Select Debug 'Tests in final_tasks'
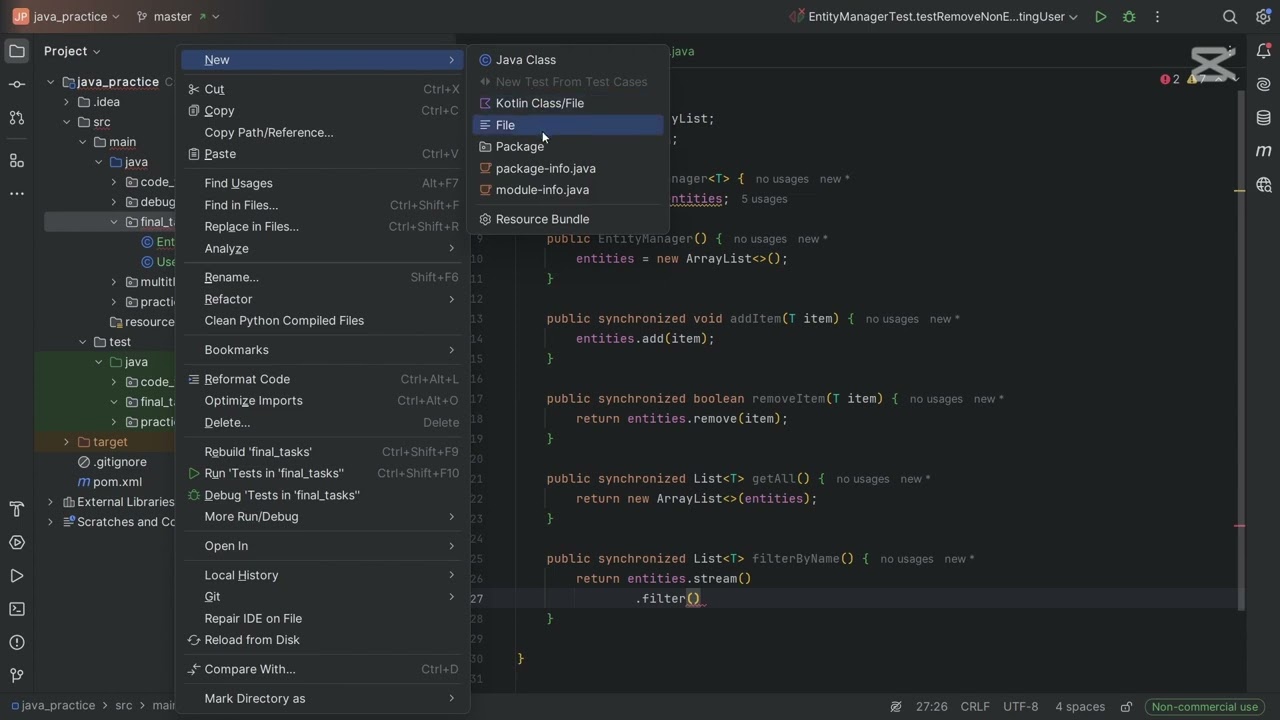 pyautogui.click(x=323, y=495)
